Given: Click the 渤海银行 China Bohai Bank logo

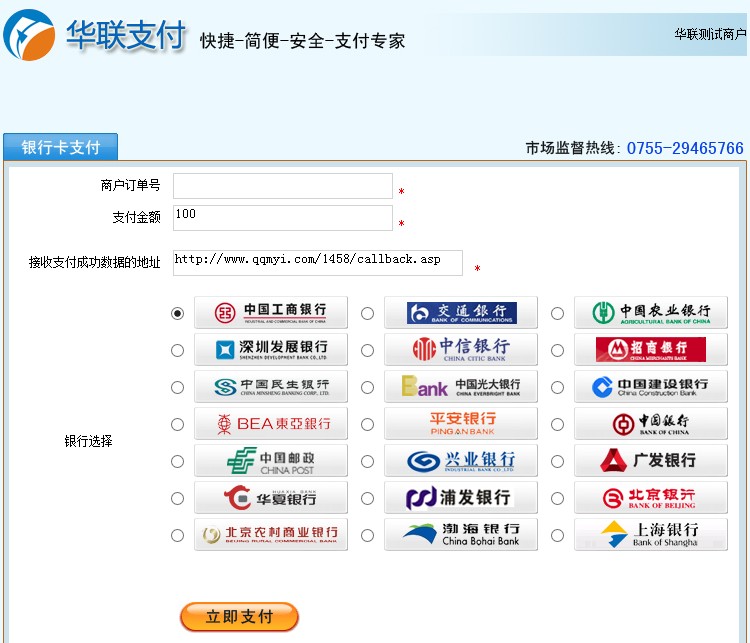Looking at the screenshot, I should pos(461,534).
